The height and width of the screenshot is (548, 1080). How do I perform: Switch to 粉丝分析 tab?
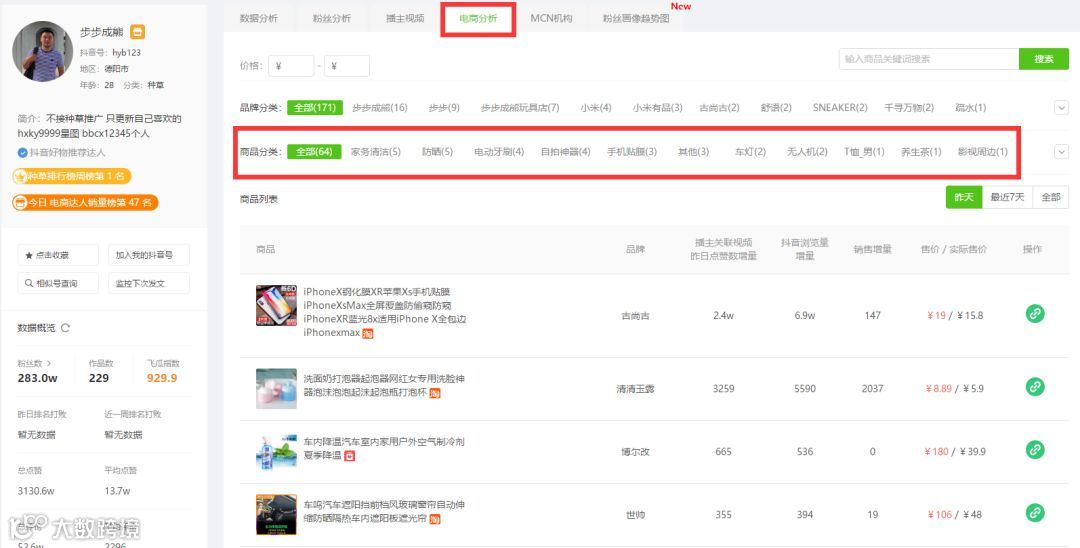coord(332,19)
